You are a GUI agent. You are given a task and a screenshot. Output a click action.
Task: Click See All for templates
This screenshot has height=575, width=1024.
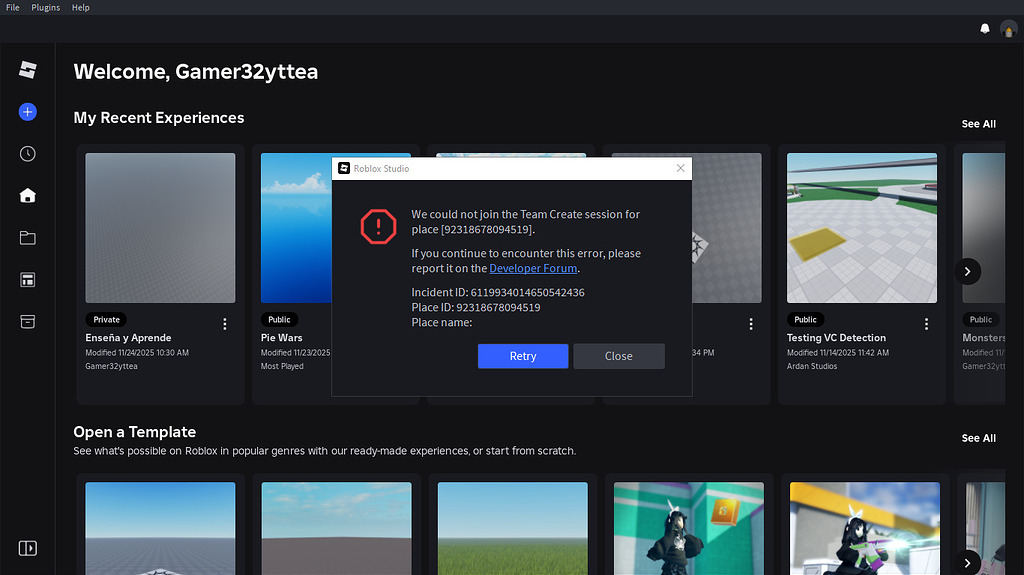tap(978, 438)
